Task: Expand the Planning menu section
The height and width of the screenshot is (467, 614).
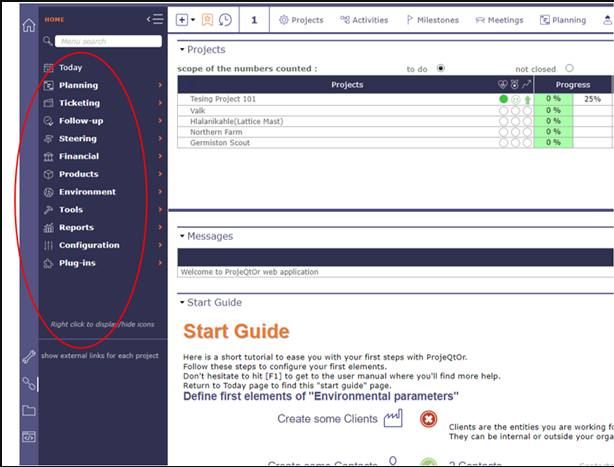Action: (79, 86)
